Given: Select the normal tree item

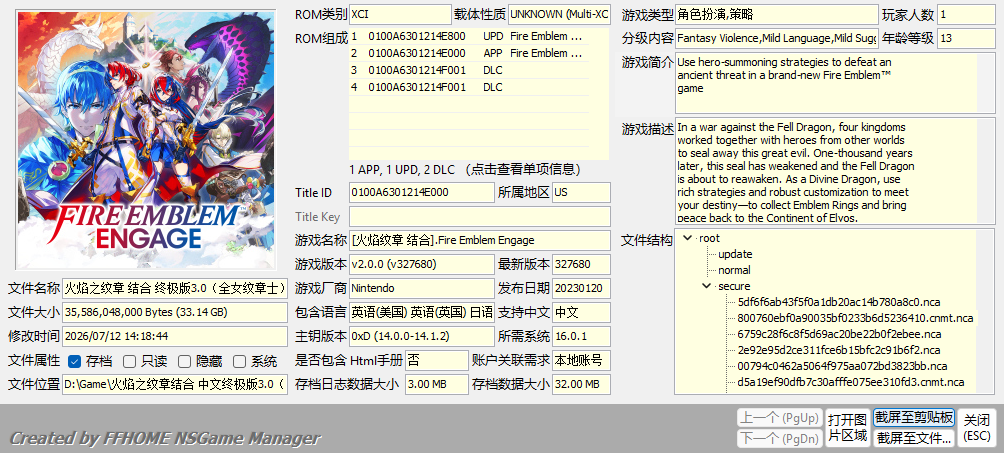Looking at the screenshot, I should pyautogui.click(x=734, y=270).
